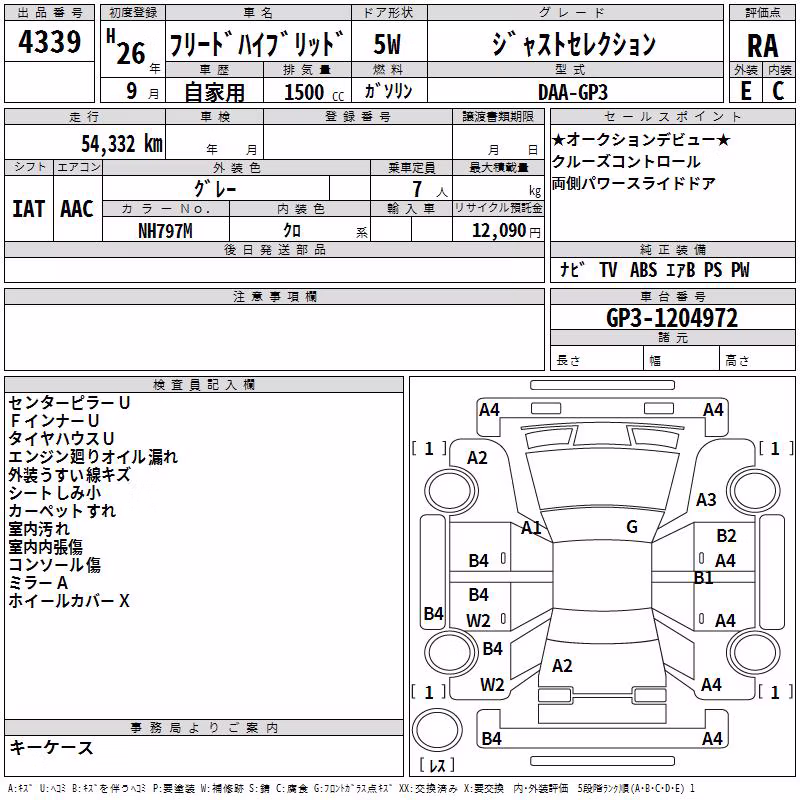This screenshot has height=800, width=800.
Task: Select the vehicle history 自家用
Action: click(x=214, y=92)
